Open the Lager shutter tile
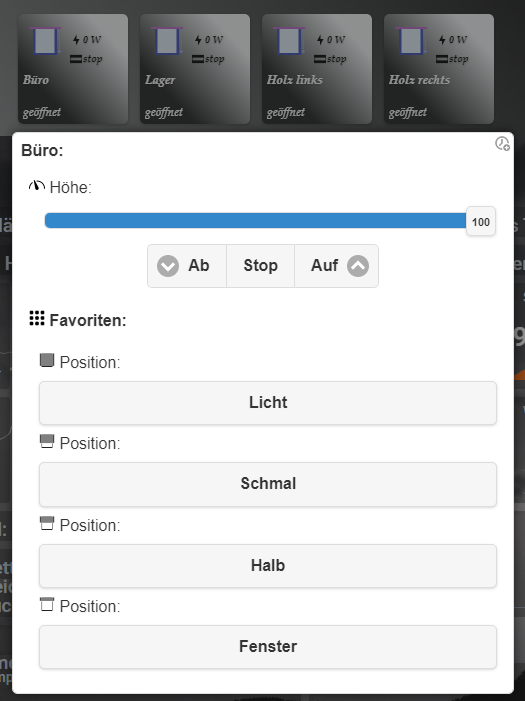The height and width of the screenshot is (701, 525). [195, 69]
